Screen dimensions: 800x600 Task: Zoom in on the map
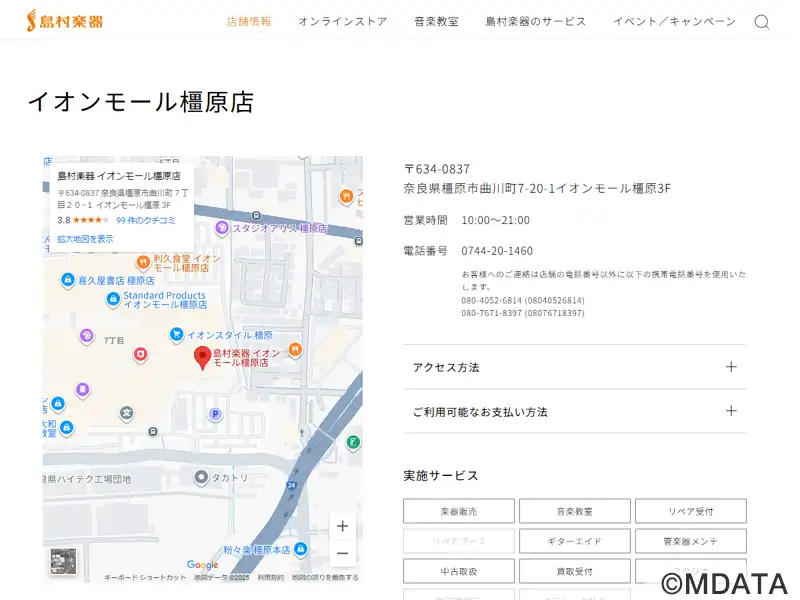coord(343,526)
